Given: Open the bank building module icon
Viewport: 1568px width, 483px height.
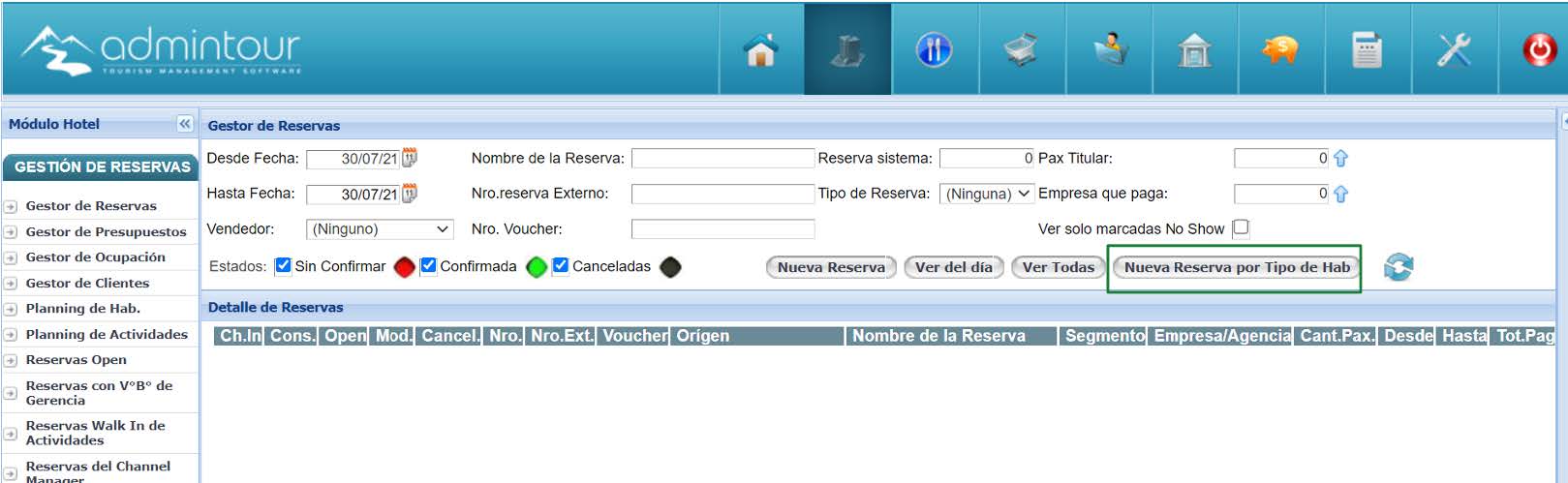Looking at the screenshot, I should [1195, 49].
